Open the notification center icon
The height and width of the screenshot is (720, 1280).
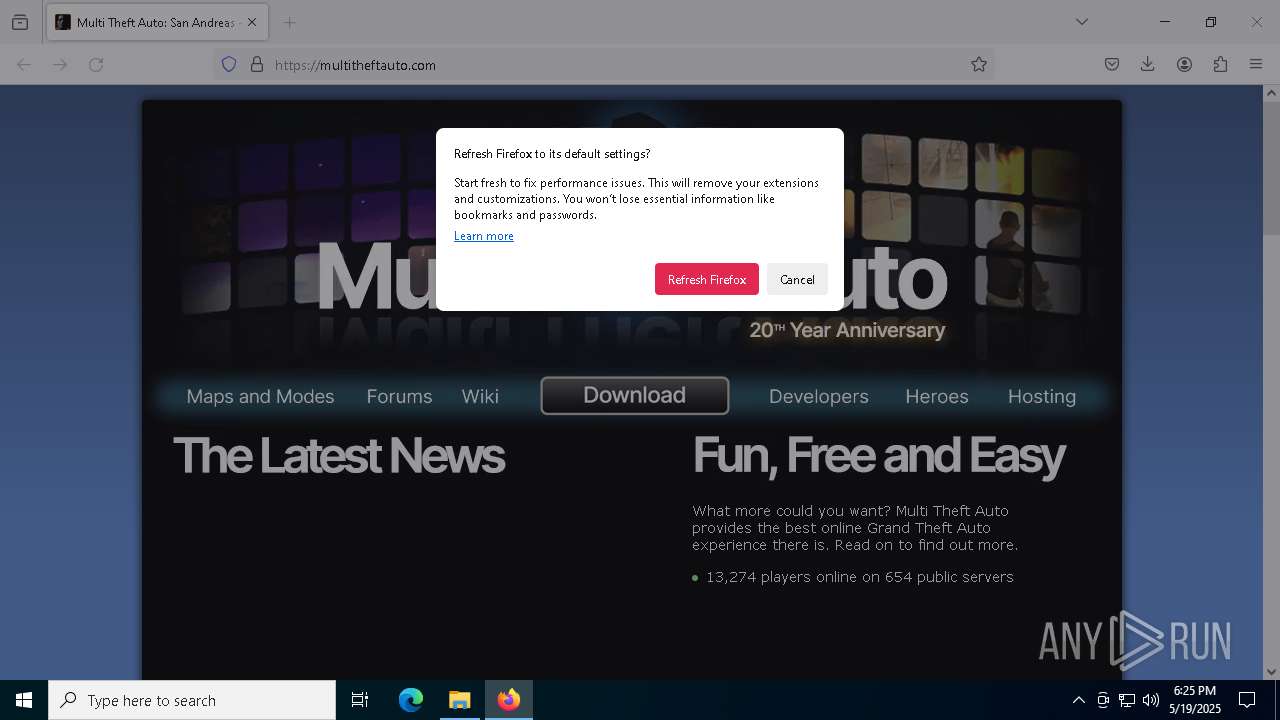(1248, 700)
